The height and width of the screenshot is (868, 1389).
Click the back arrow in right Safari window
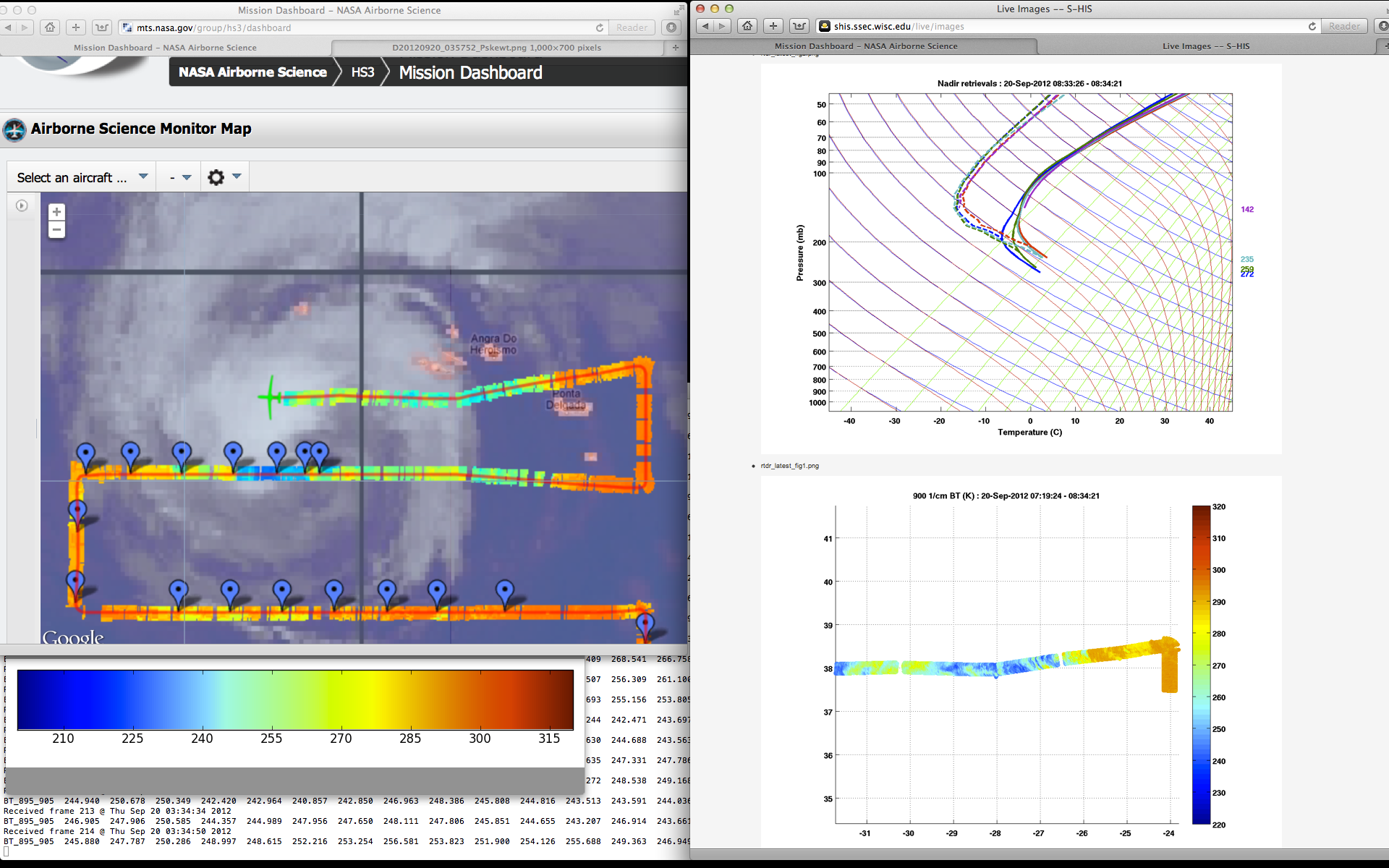705,26
